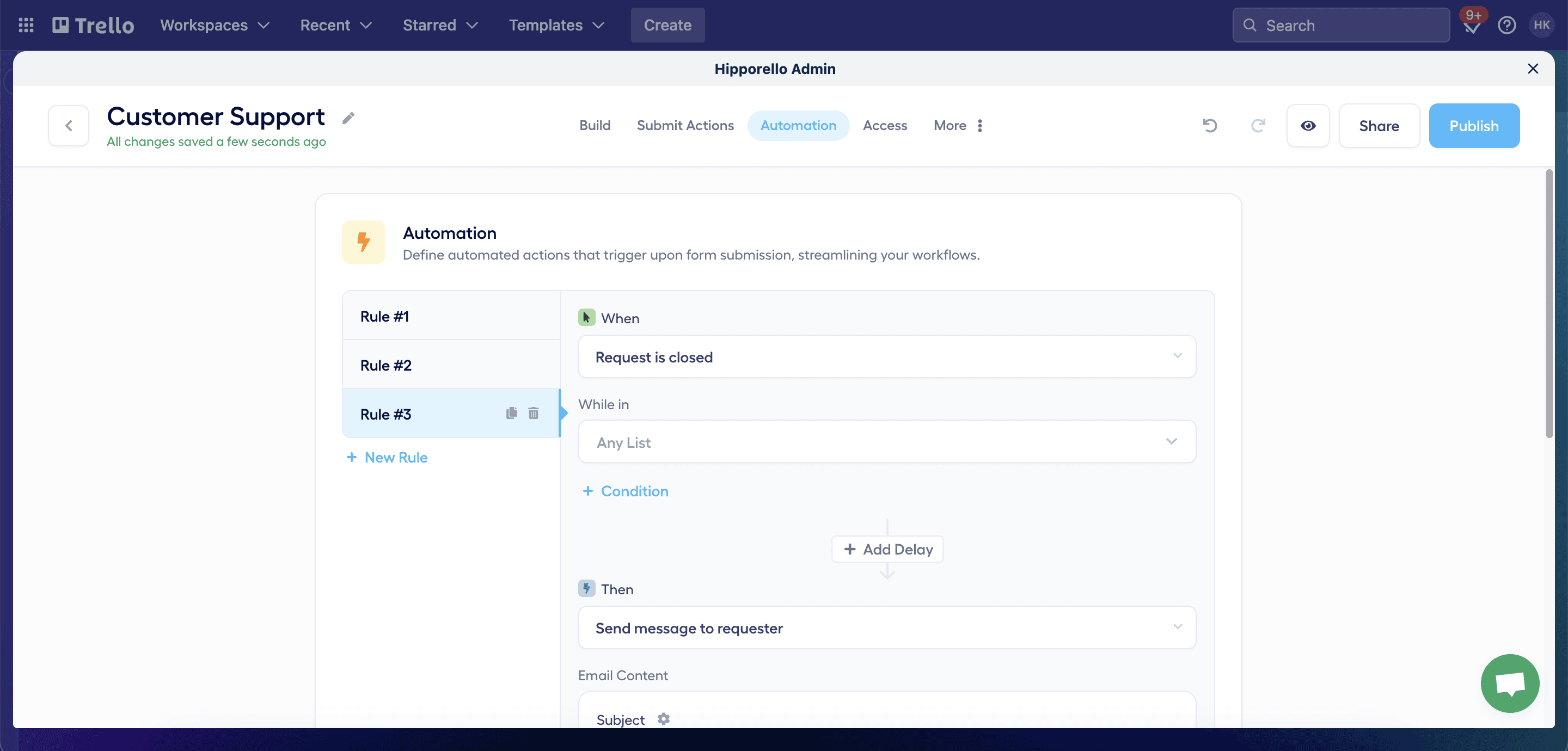This screenshot has width=1568, height=751.
Task: Open the More vertical dots menu
Action: [979, 125]
